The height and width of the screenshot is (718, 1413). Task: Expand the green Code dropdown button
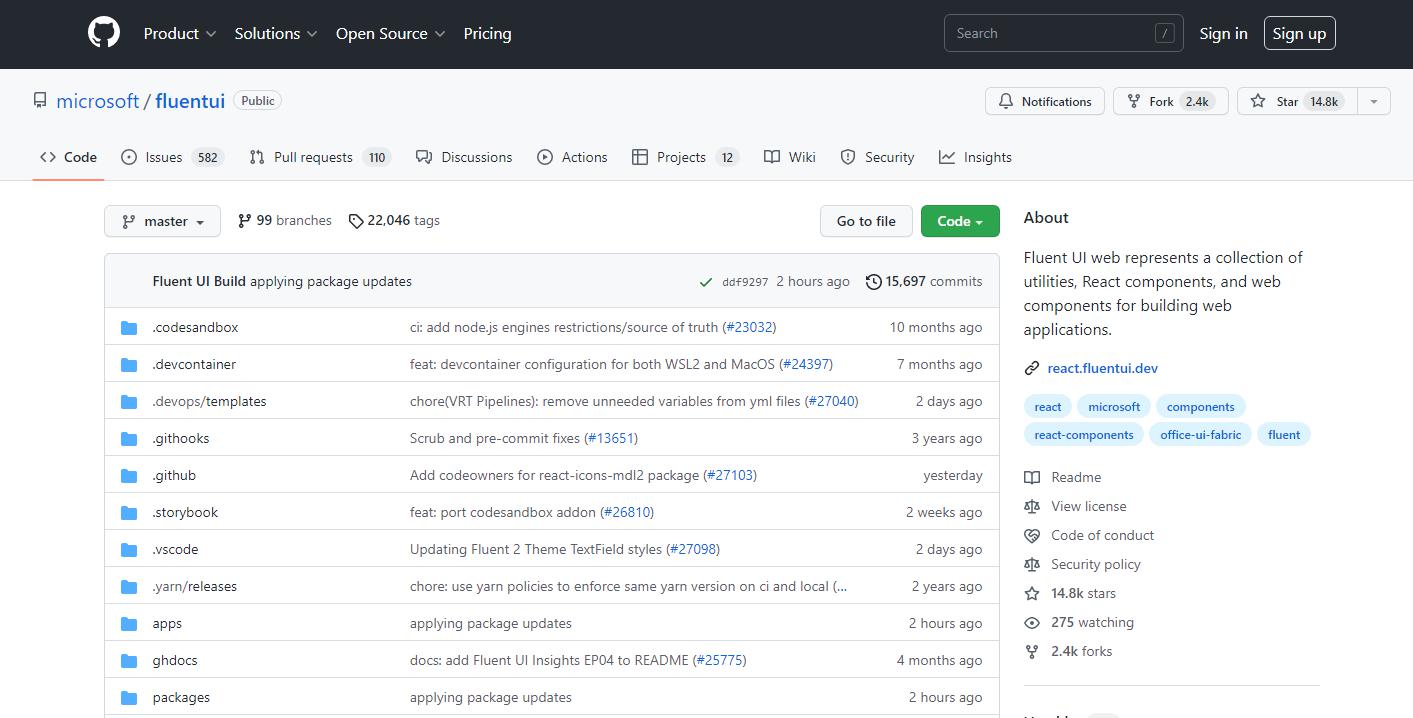(x=959, y=221)
